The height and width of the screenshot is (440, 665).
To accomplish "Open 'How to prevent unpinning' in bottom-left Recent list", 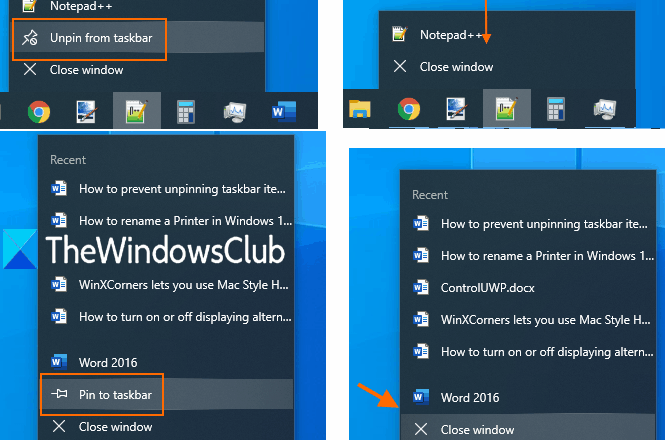I will (x=165, y=189).
